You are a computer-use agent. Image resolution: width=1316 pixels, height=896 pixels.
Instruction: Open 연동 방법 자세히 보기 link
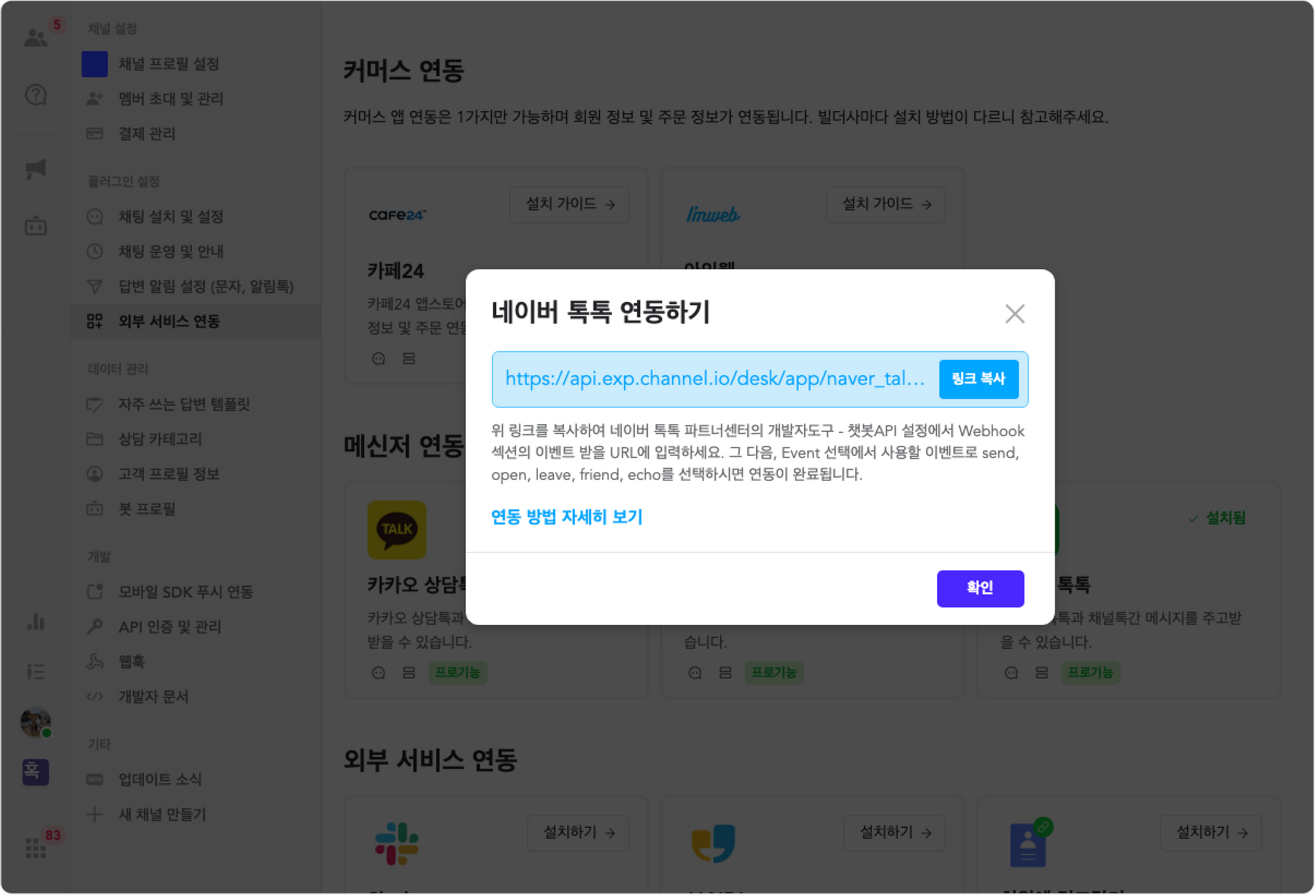click(567, 517)
